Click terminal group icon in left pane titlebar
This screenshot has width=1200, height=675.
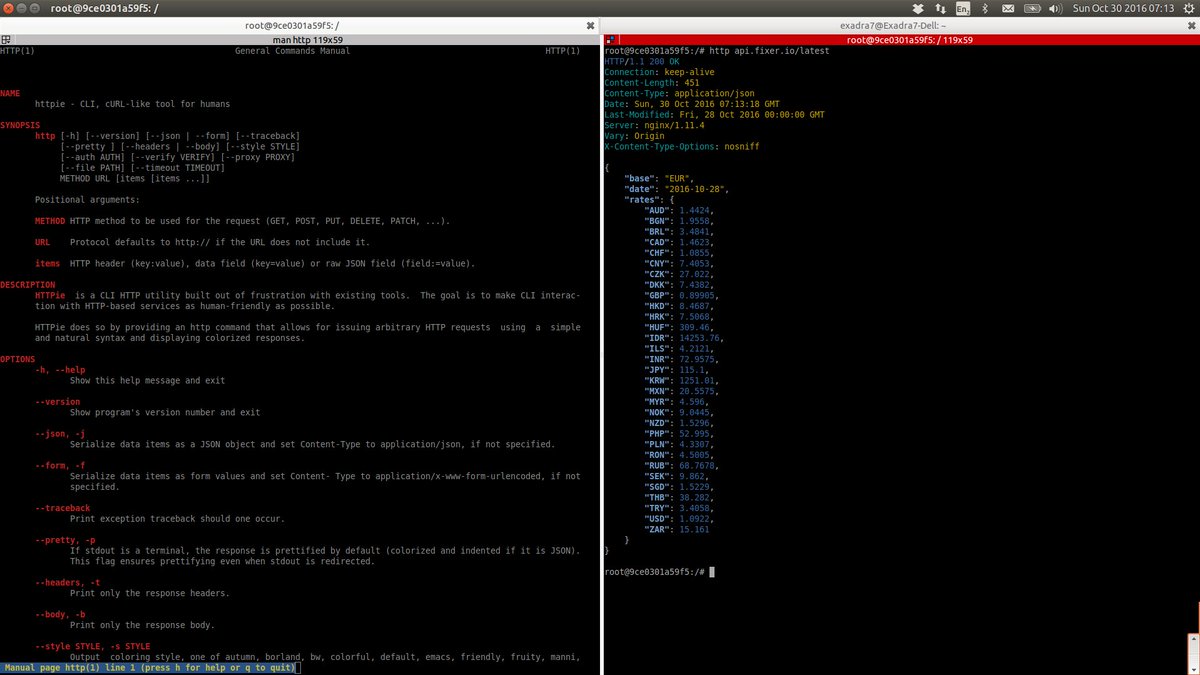tap(6, 40)
